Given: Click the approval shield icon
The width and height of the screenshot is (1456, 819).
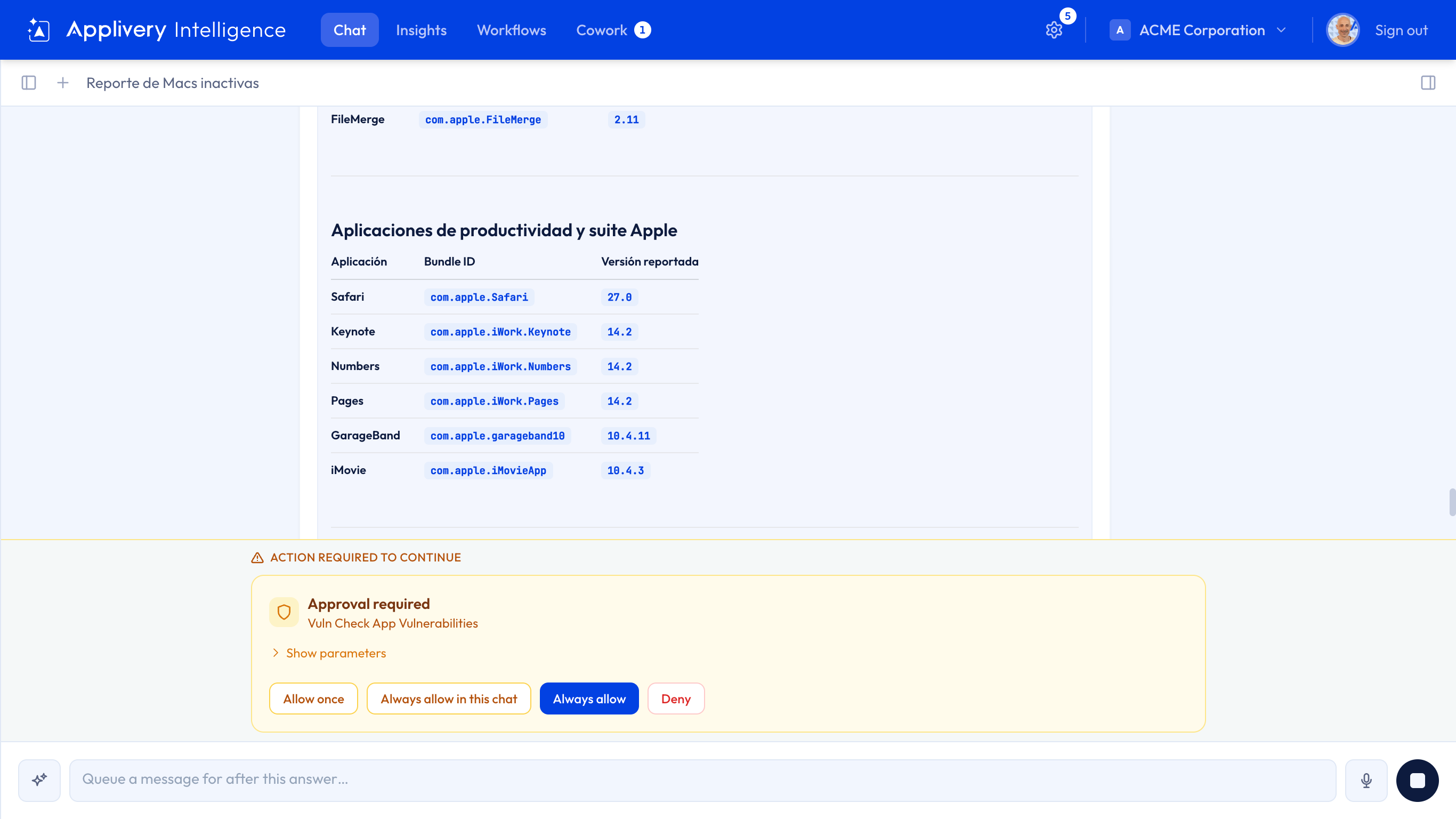Looking at the screenshot, I should [x=284, y=612].
